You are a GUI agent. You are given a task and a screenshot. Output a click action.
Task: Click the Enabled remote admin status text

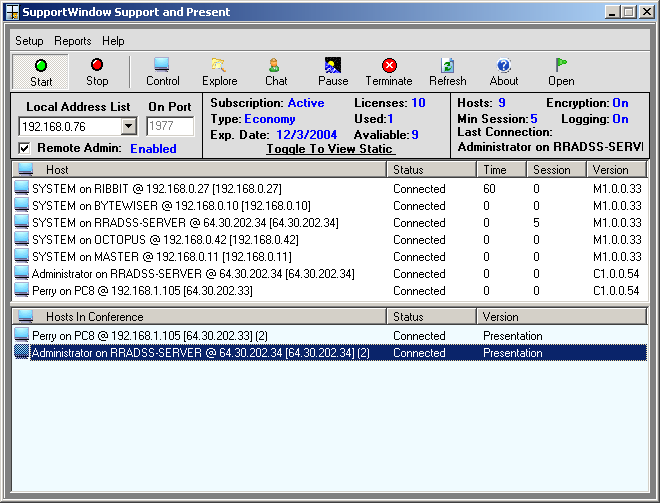[153, 148]
